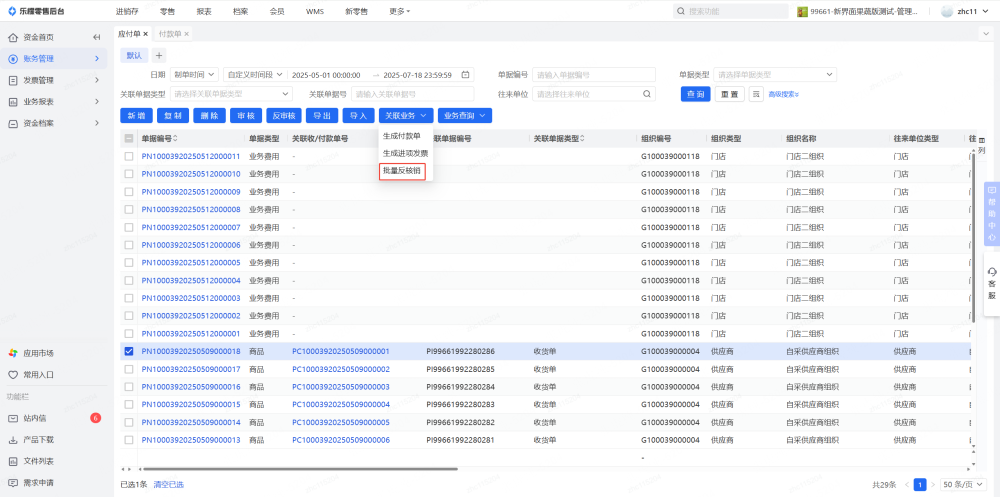Click the 清空已选 link
Viewport: 1000px width, 497px height.
168,484
